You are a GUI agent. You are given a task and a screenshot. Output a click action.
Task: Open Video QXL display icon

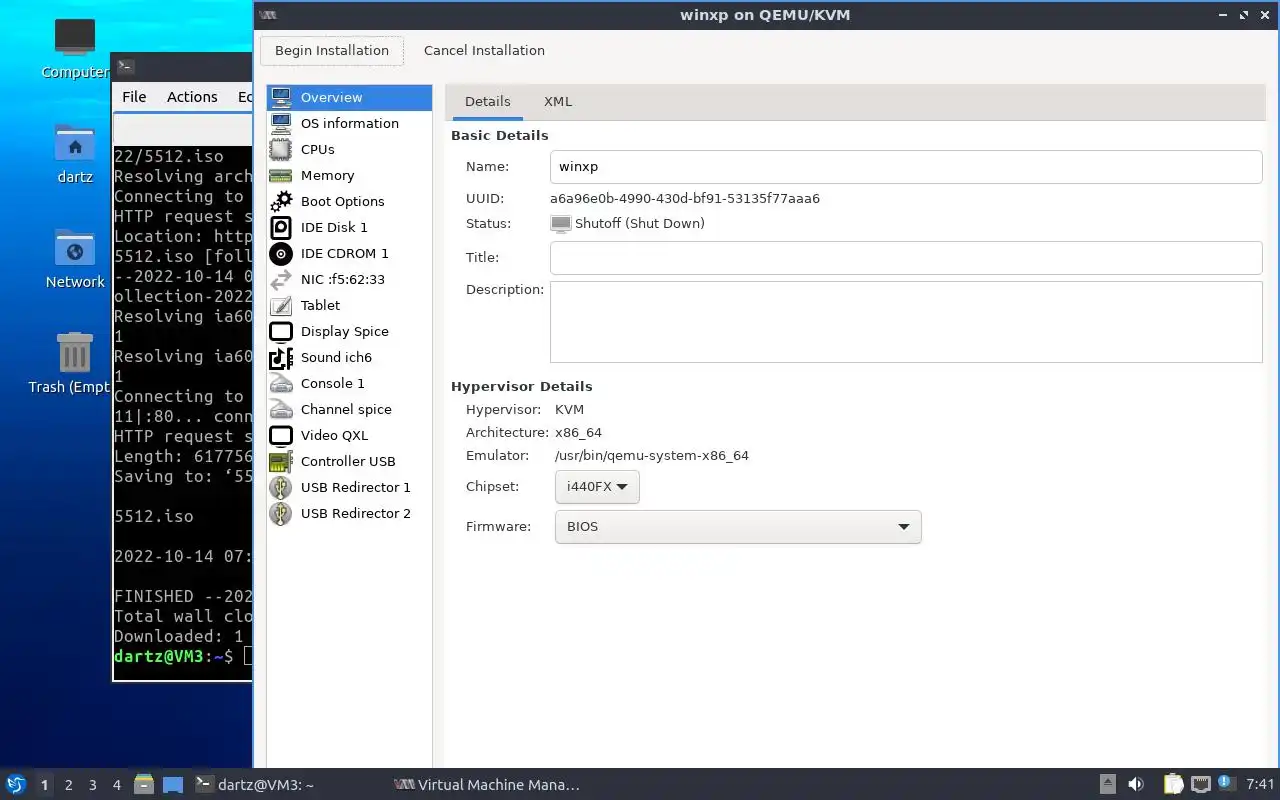click(x=281, y=435)
